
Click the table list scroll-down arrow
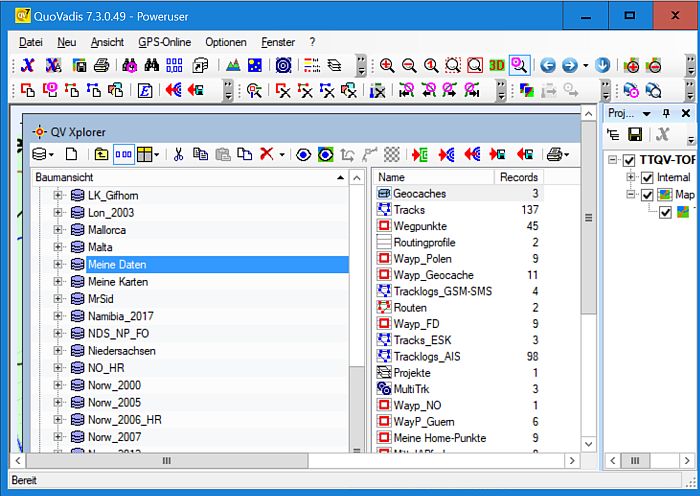pyautogui.click(x=588, y=444)
